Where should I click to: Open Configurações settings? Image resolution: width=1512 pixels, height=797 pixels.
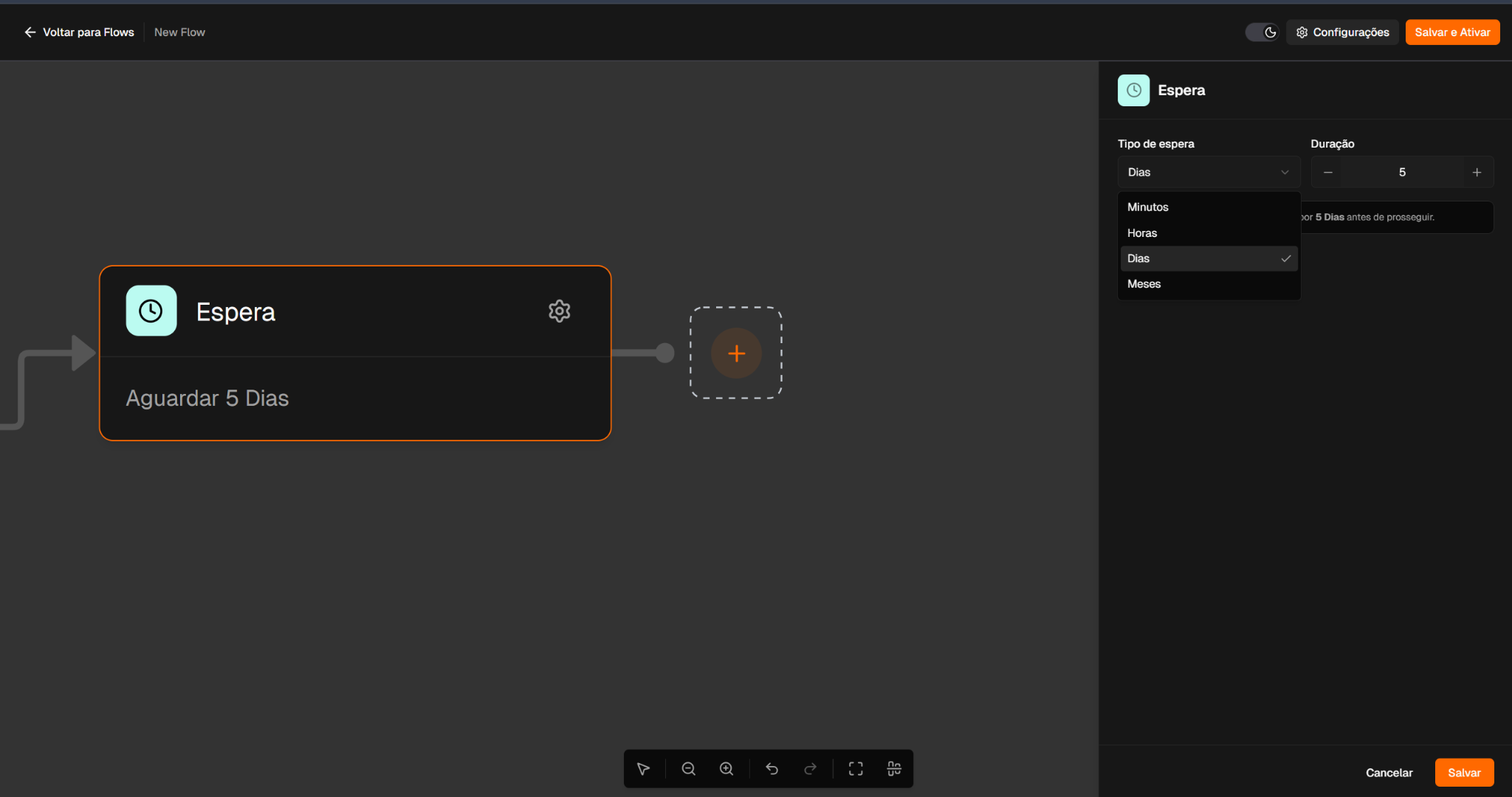(x=1342, y=32)
